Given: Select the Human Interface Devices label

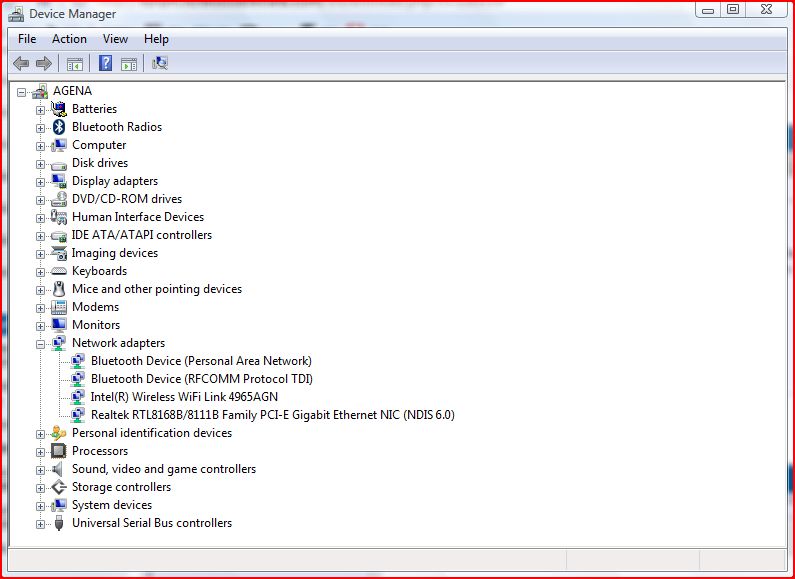Looking at the screenshot, I should (138, 217).
